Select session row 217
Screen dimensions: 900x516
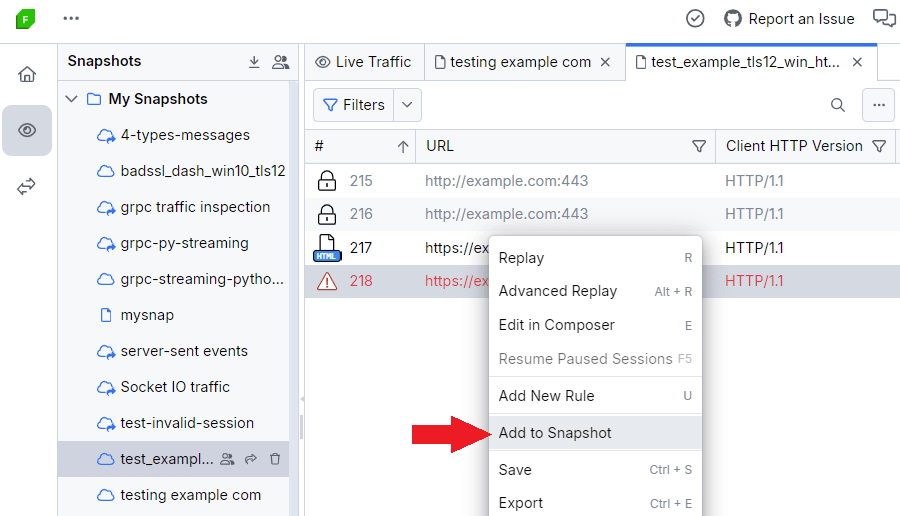(396, 248)
